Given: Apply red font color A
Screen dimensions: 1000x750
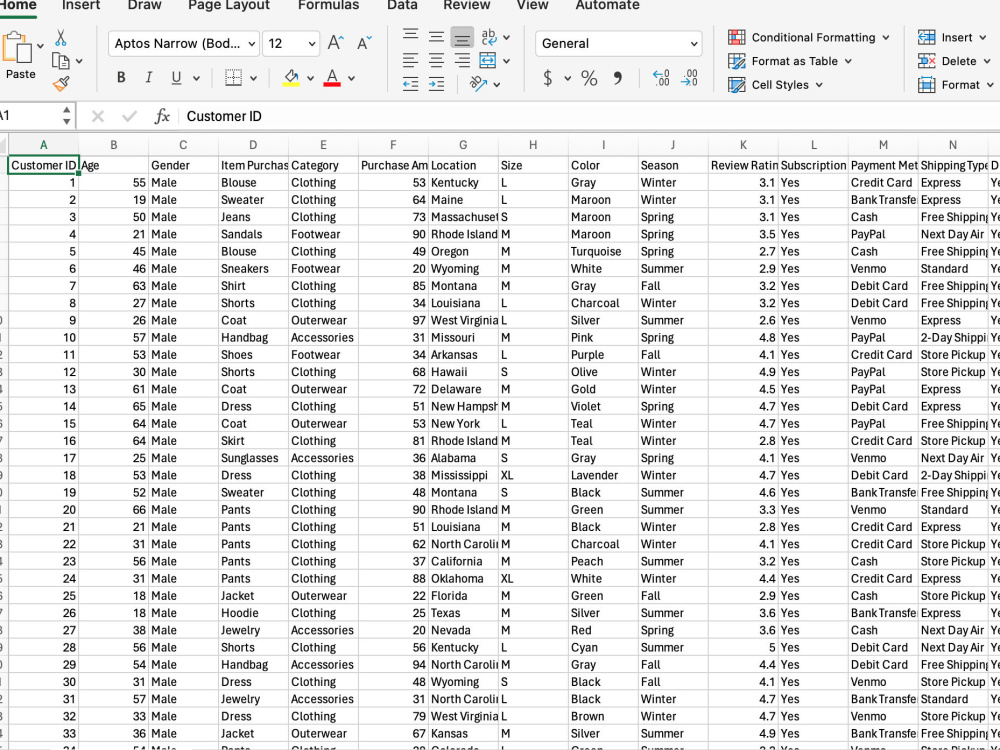Looking at the screenshot, I should (332, 78).
